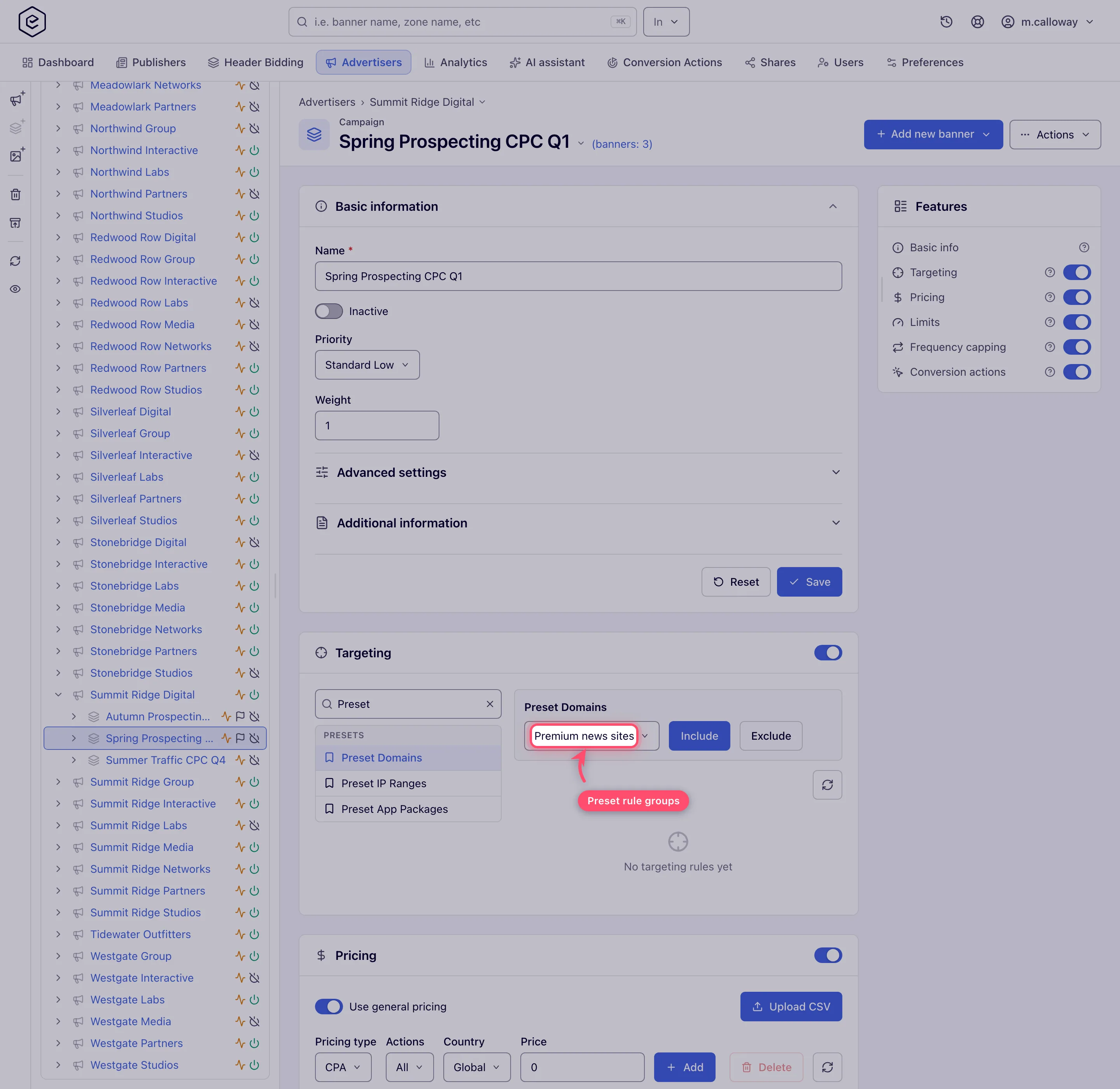Image resolution: width=1120 pixels, height=1089 pixels.
Task: Click the Weight input field
Action: click(x=377, y=425)
